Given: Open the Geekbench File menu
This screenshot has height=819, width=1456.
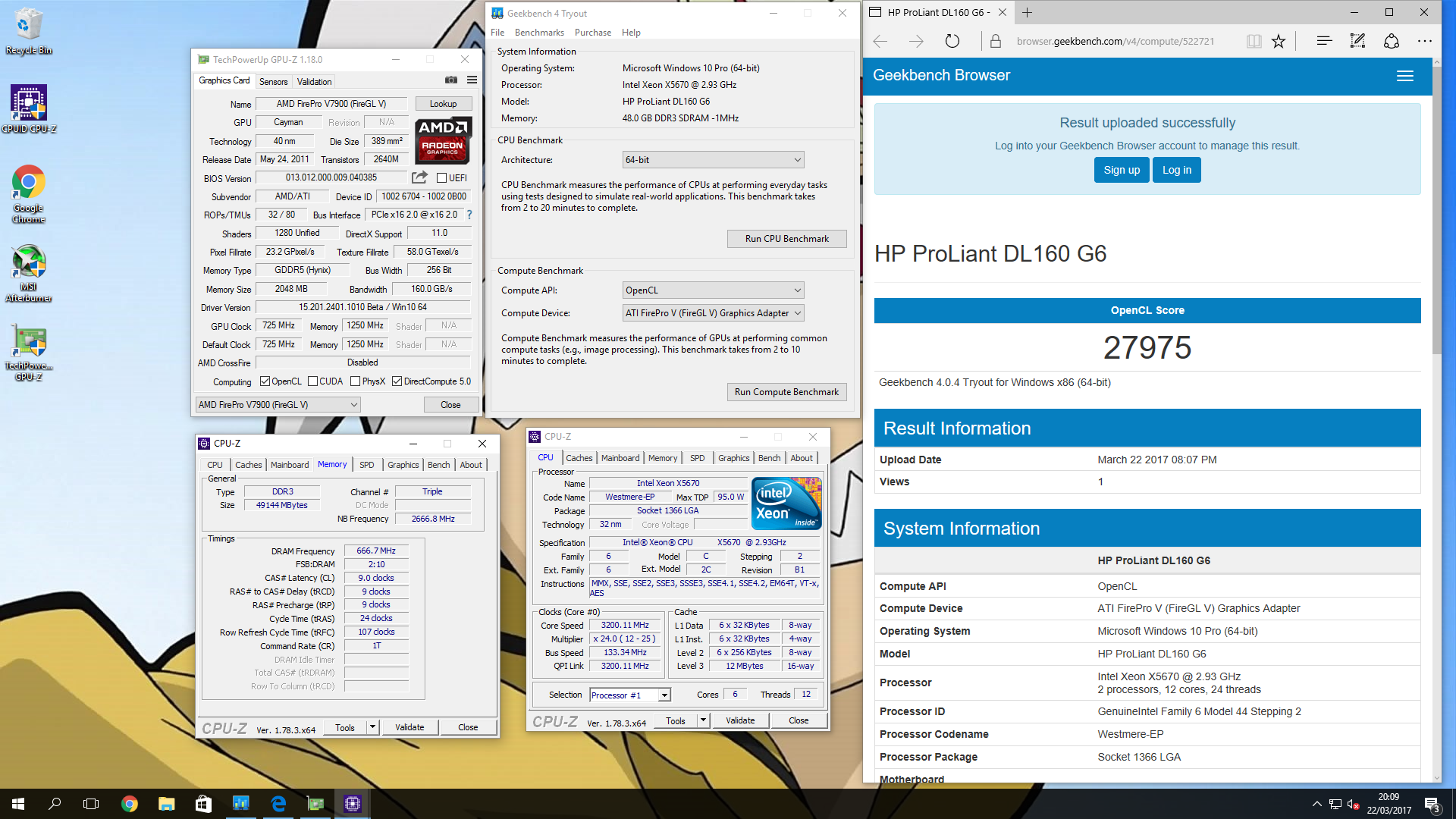Looking at the screenshot, I should pos(497,33).
